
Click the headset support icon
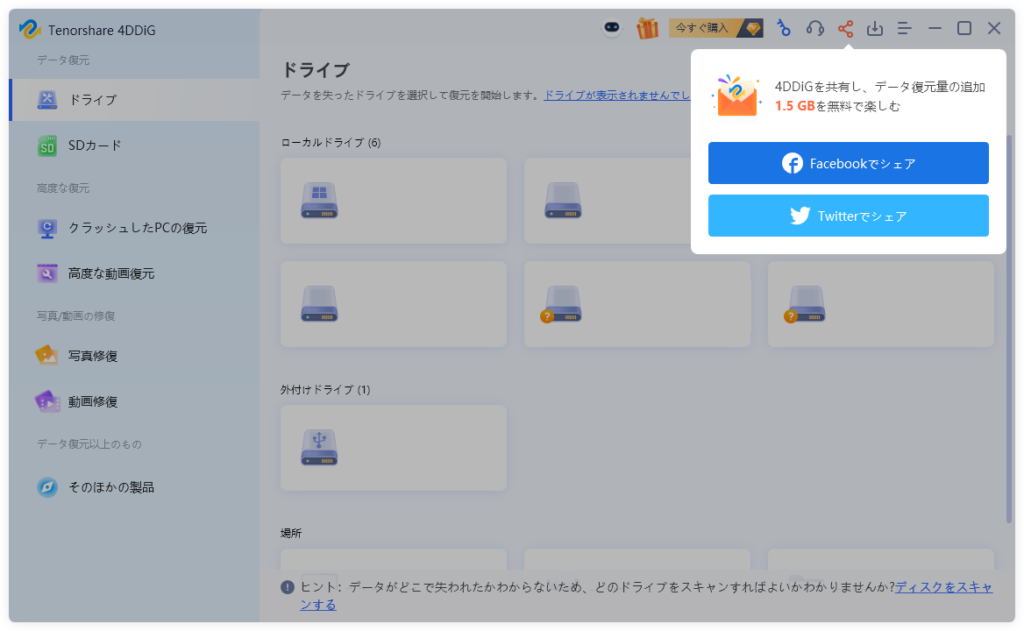coord(814,28)
